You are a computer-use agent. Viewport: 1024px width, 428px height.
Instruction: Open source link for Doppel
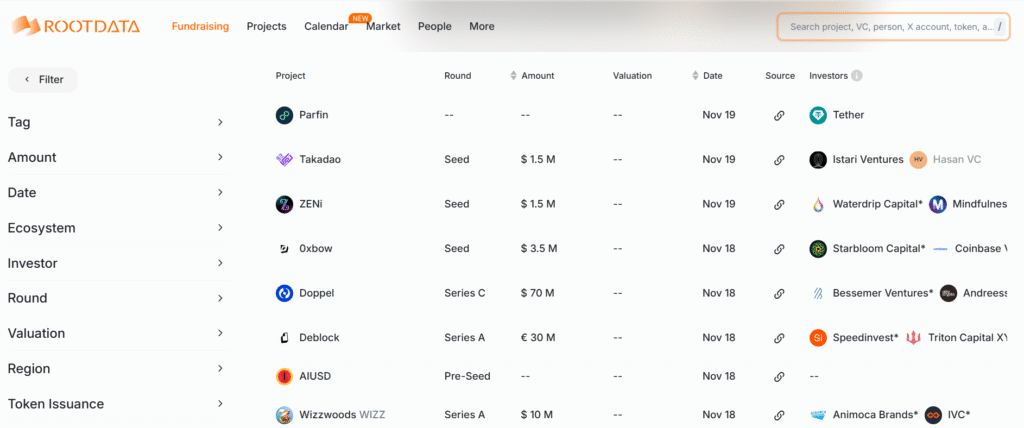point(778,293)
